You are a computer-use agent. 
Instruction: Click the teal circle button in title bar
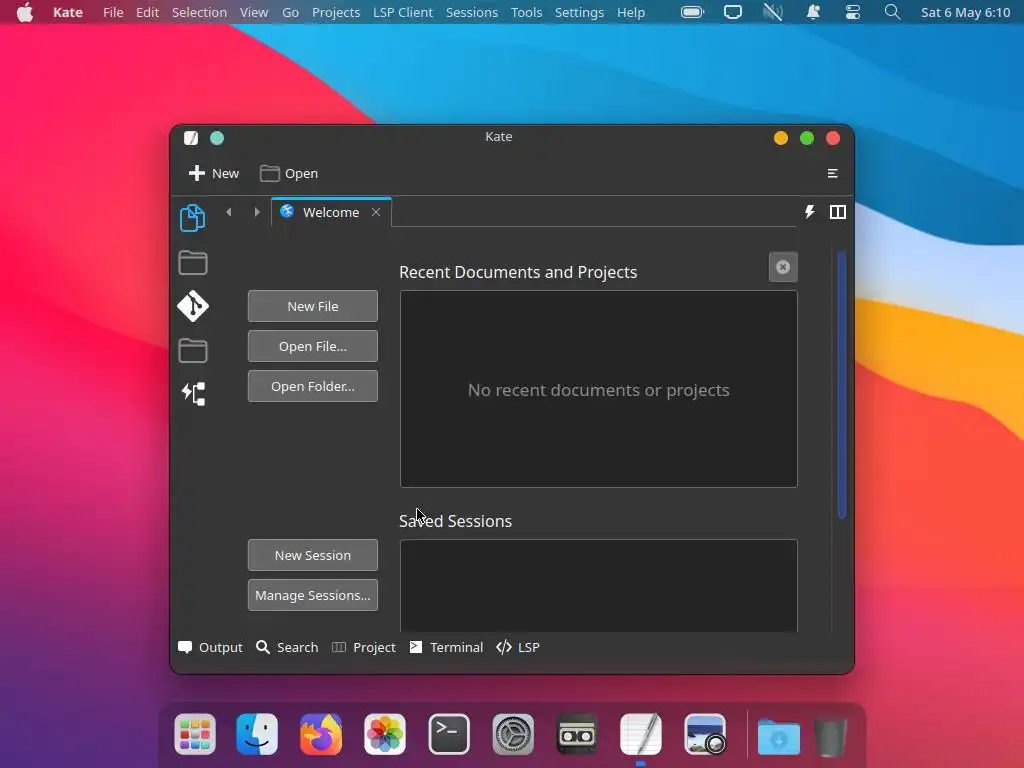coord(217,138)
